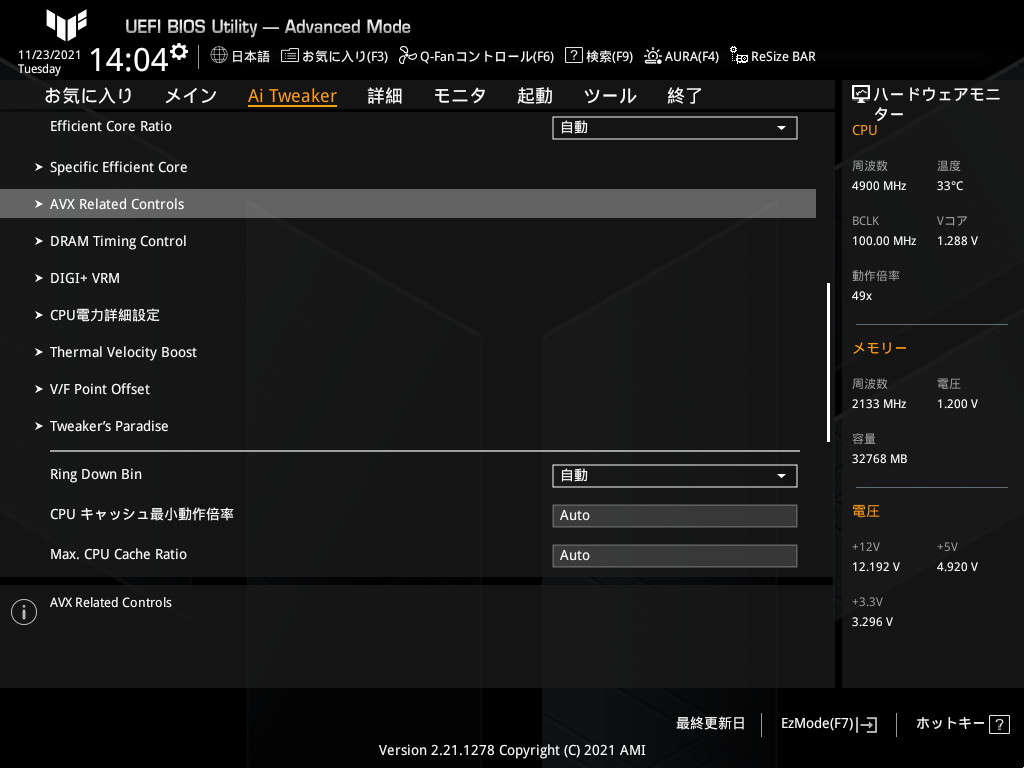
Task: Switch to お気に入り tab
Action: coord(89,96)
